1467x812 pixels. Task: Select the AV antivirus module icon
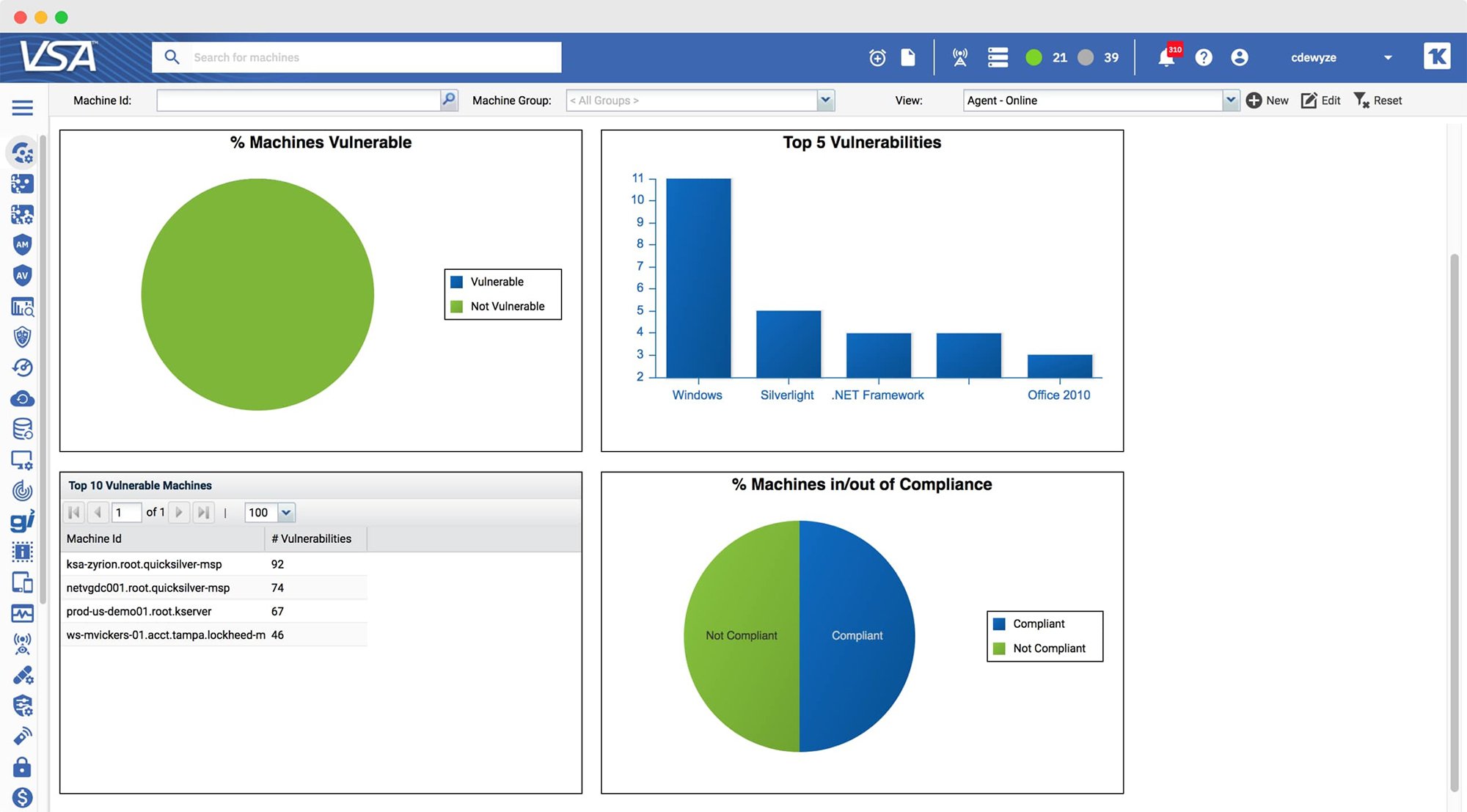coord(22,275)
